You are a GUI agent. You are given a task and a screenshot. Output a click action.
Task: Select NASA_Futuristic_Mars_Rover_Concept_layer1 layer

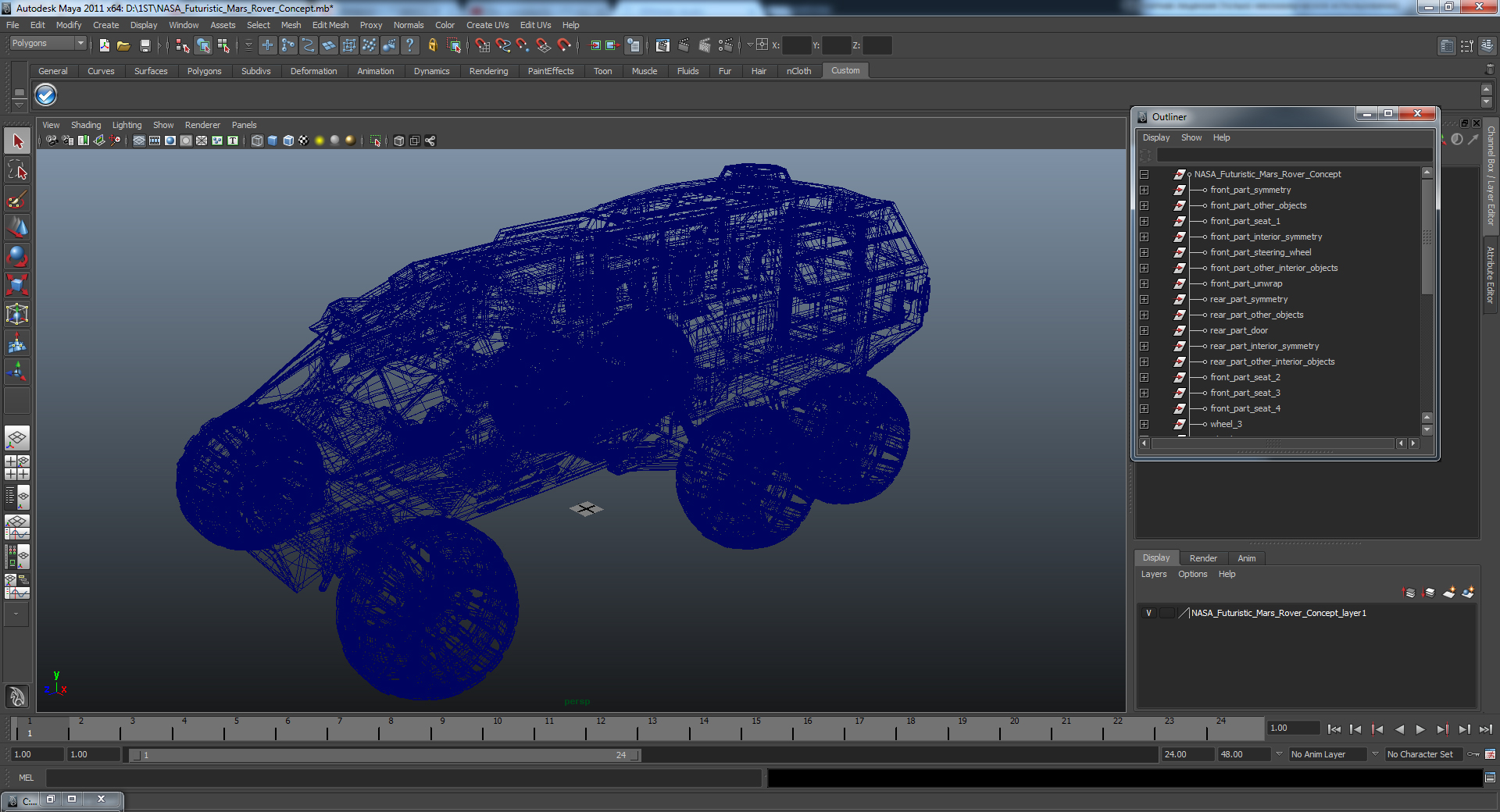(1279, 613)
